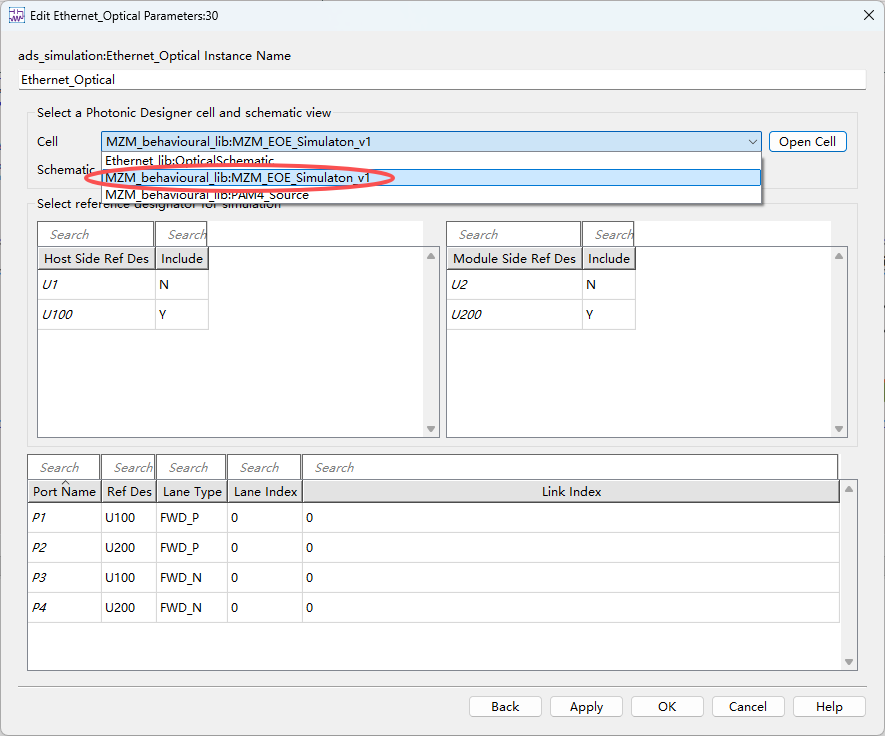
Task: Pick MZM_behavioural_lib:PAM4_Source list entry
Action: click(x=431, y=195)
